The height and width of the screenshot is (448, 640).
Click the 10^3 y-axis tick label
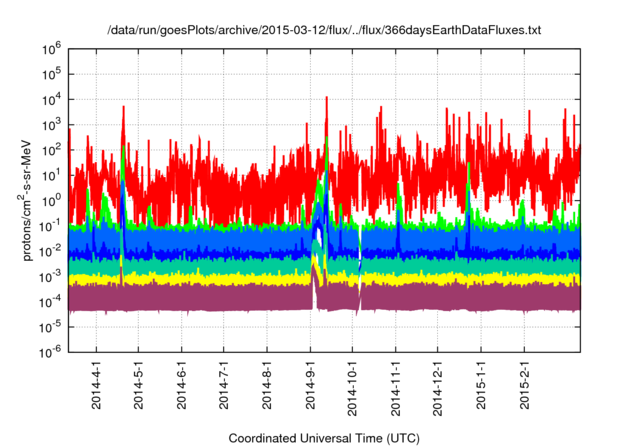51,125
